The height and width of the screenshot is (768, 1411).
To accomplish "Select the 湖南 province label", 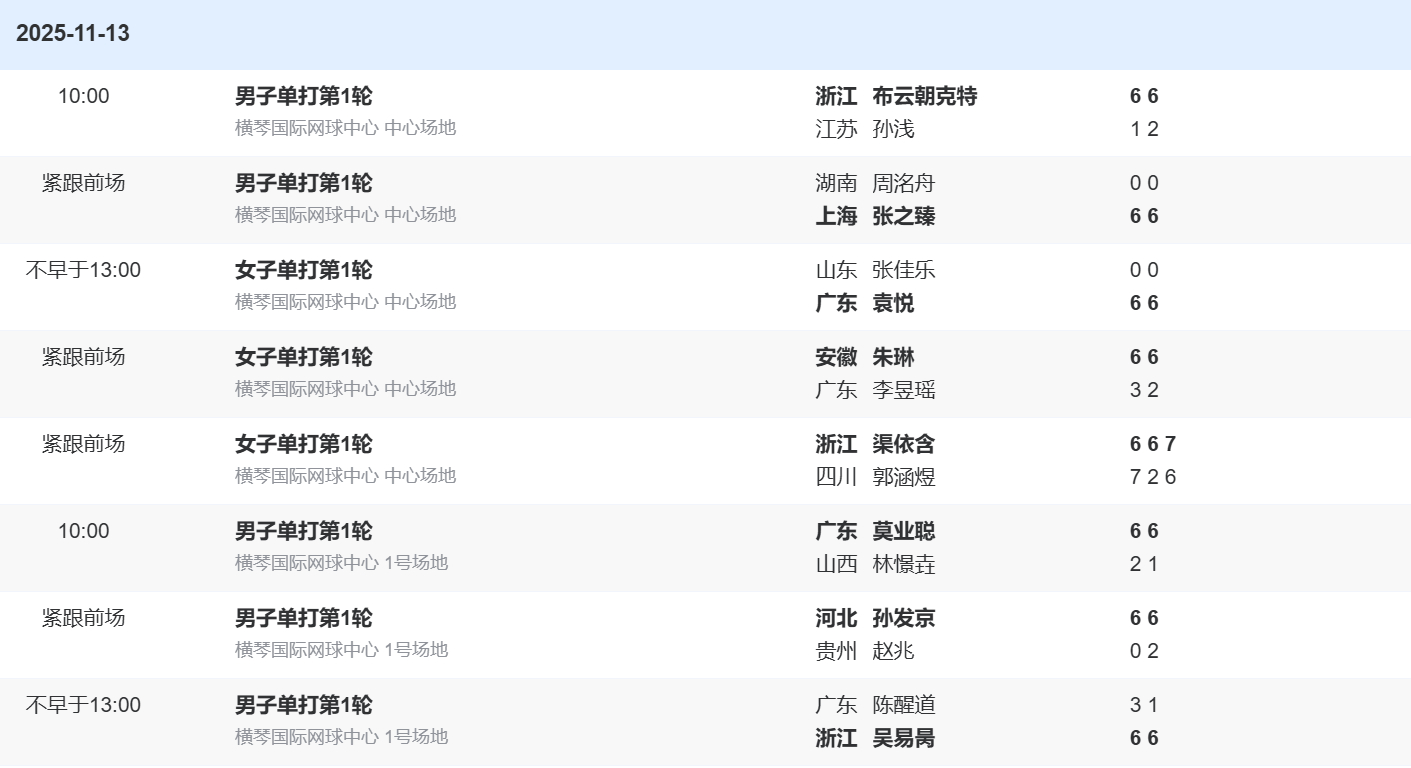I will pos(837,183).
